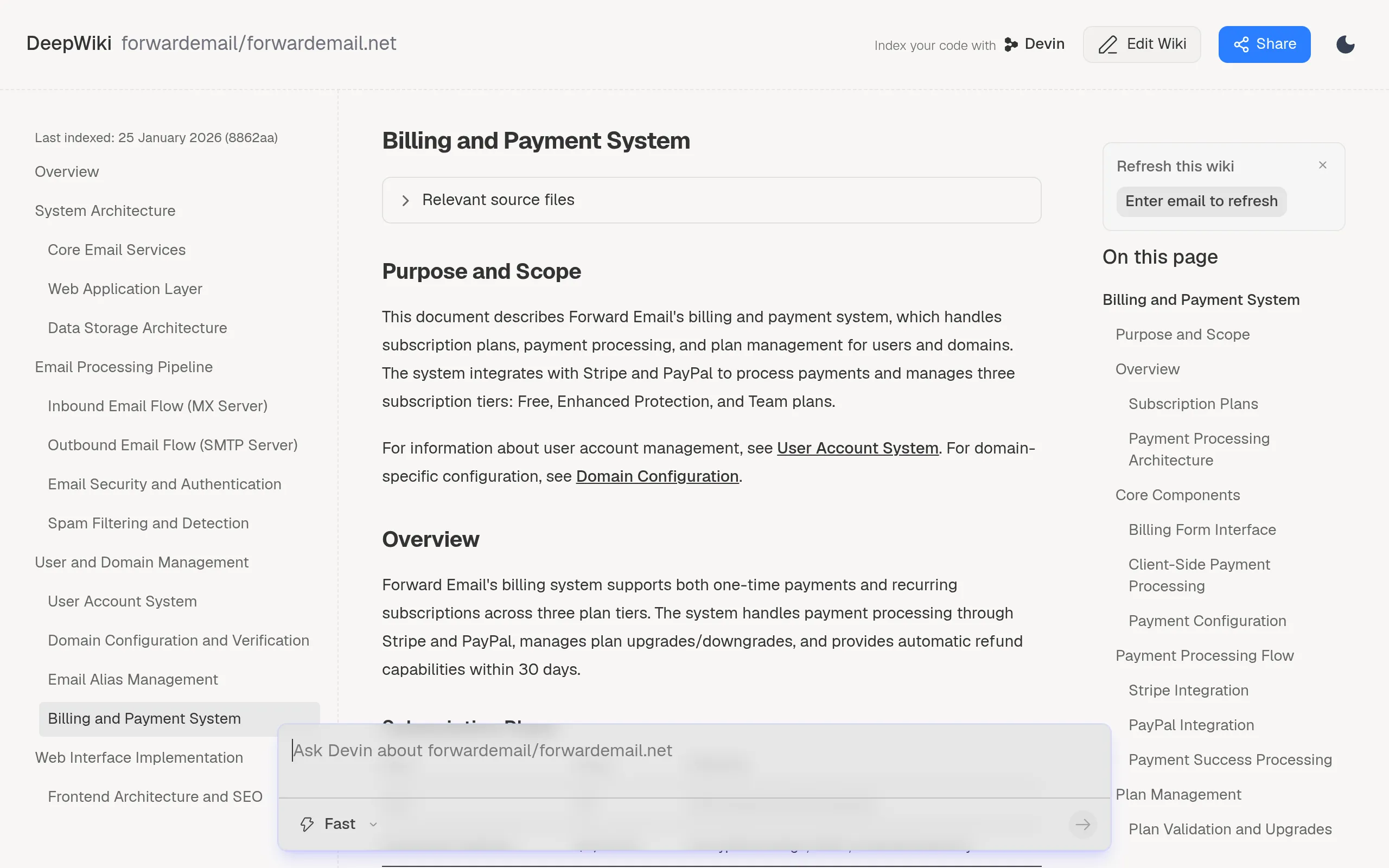
Task: Open Email Processing Pipeline section
Action: pos(123,367)
